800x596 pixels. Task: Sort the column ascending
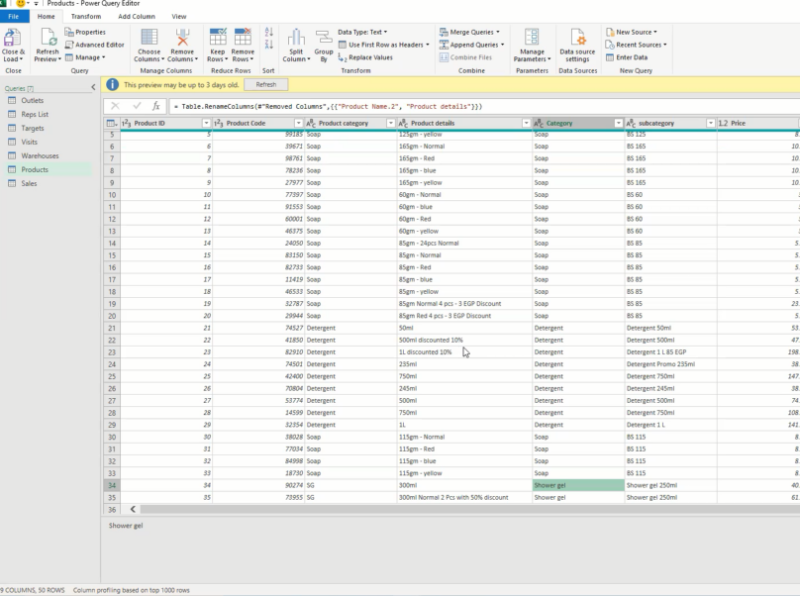(269, 32)
